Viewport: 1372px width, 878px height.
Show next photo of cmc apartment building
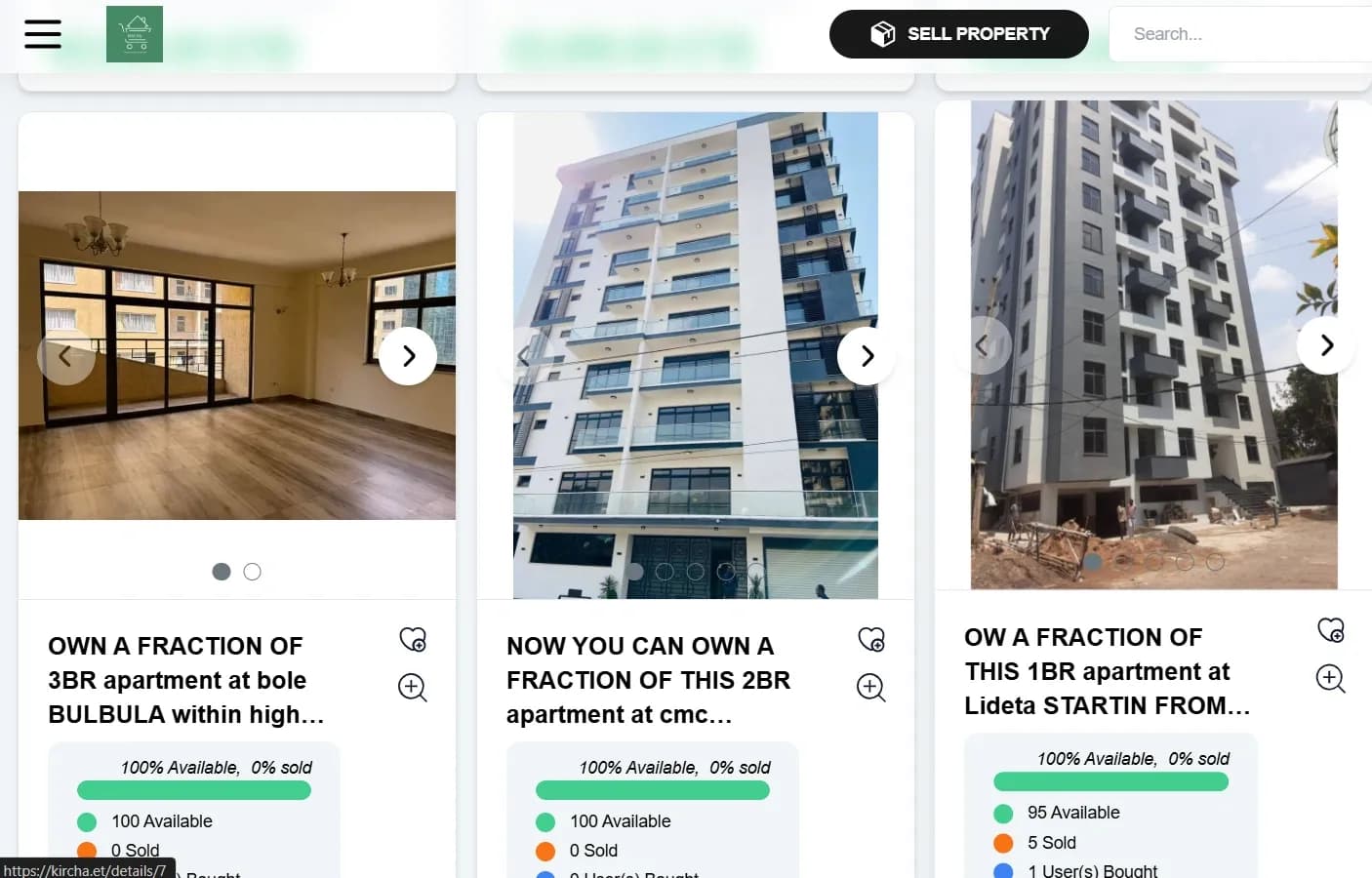coord(867,356)
